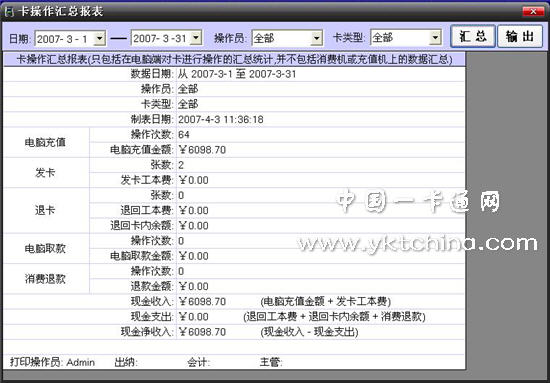
Task: Close the 卡操作汇总报表 window
Action: [x=533, y=12]
